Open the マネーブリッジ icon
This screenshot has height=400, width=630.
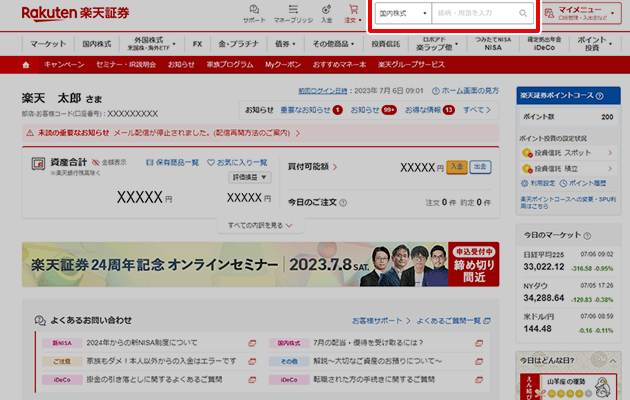[x=293, y=13]
